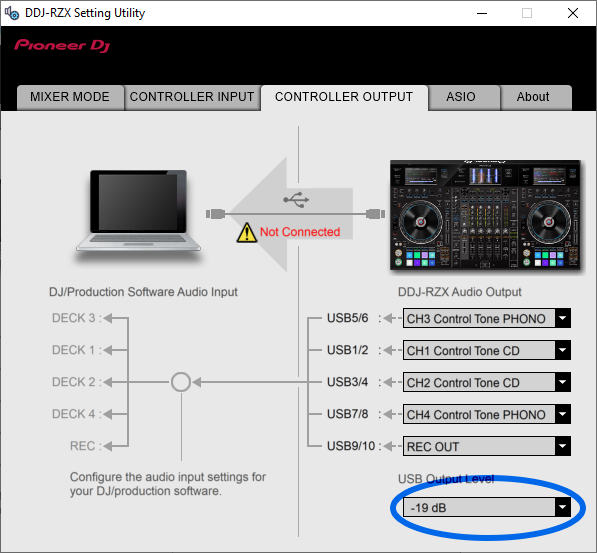Expand the USB9/10 REC OUT dropdown

tap(487, 446)
